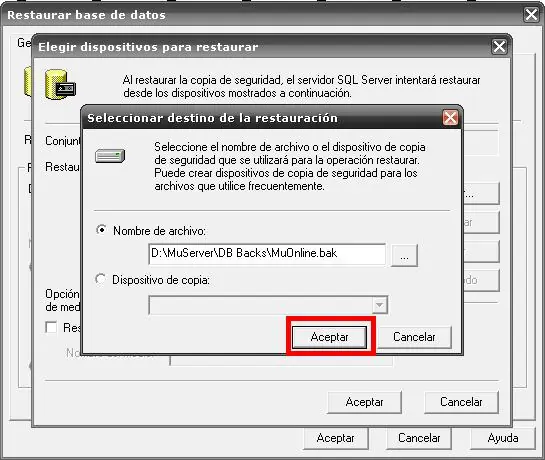Close the Elegir dispositivos para restaurar dialog

click(499, 47)
